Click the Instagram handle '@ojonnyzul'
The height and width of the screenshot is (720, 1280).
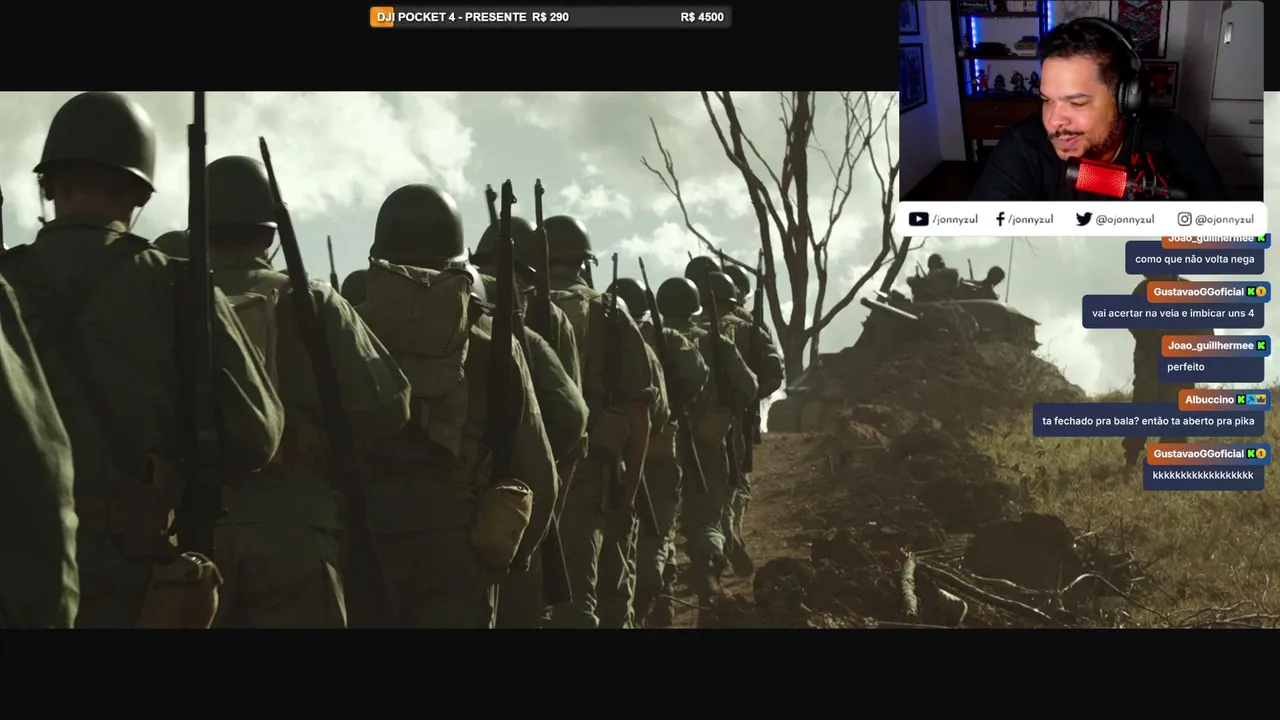(x=1224, y=219)
